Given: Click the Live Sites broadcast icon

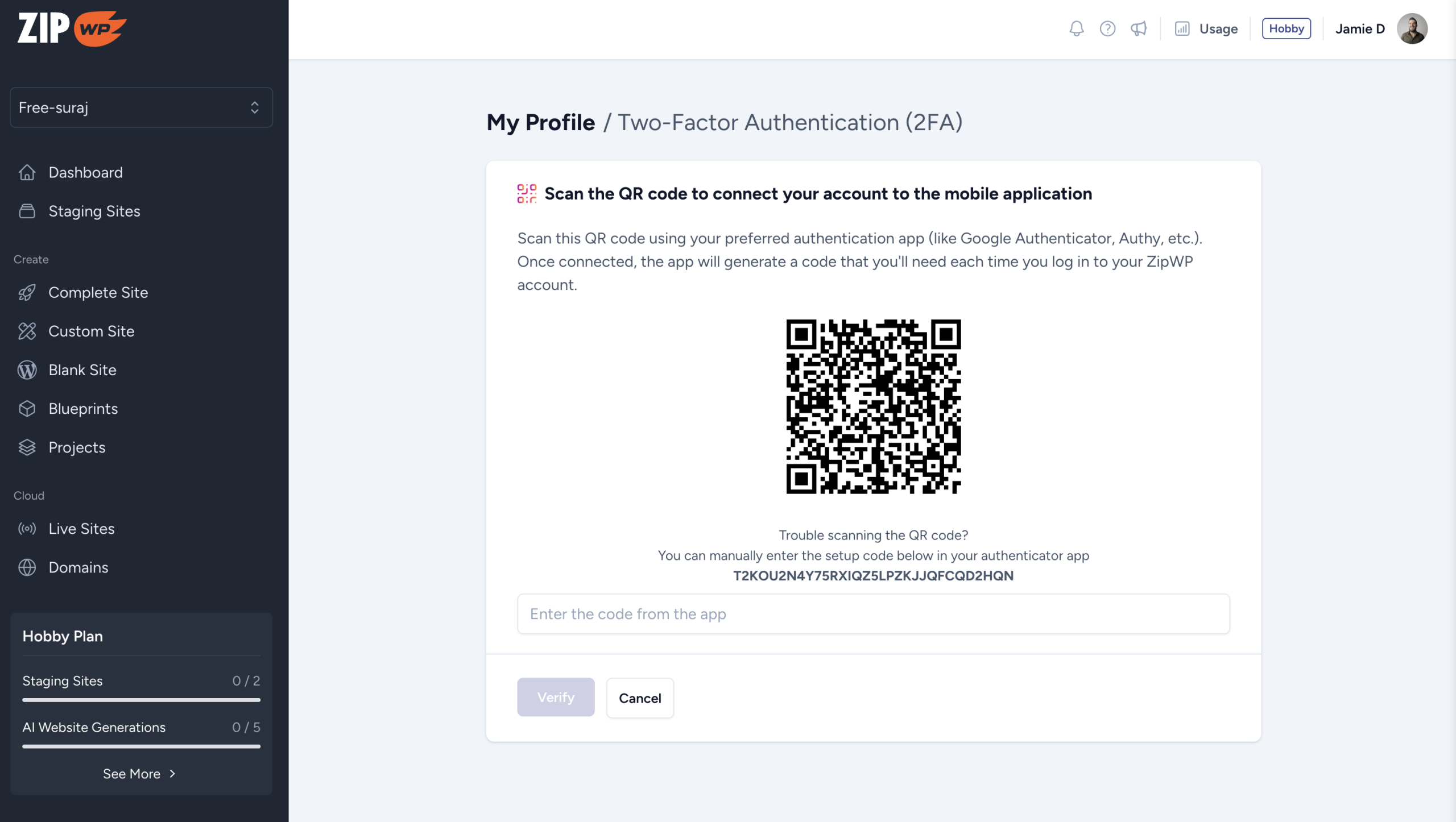Looking at the screenshot, I should pos(27,529).
